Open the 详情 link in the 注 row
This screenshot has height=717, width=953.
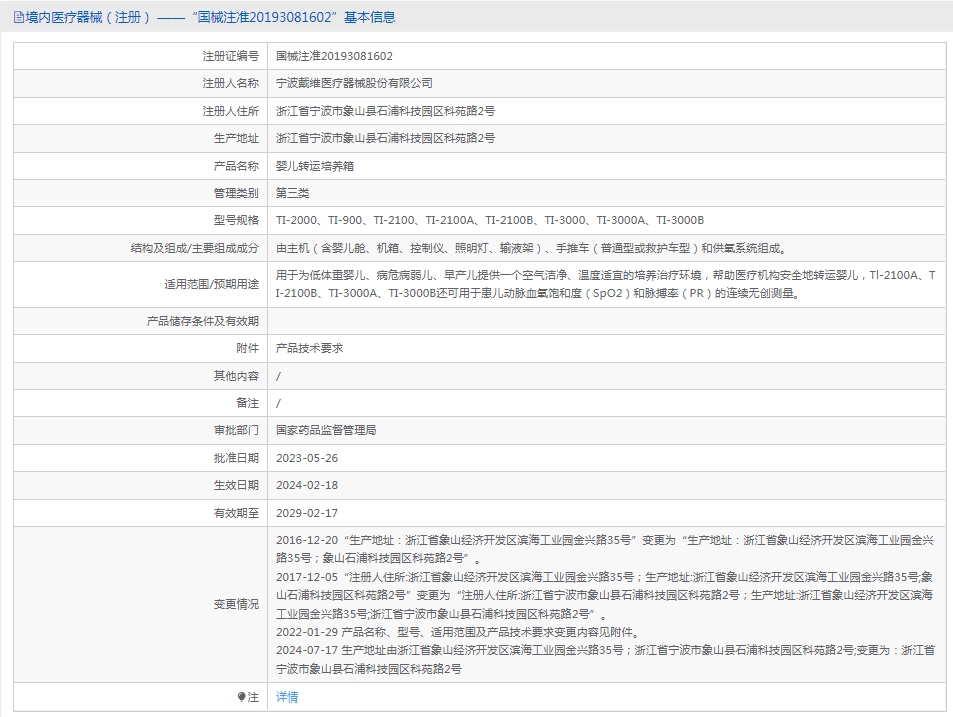[x=287, y=697]
